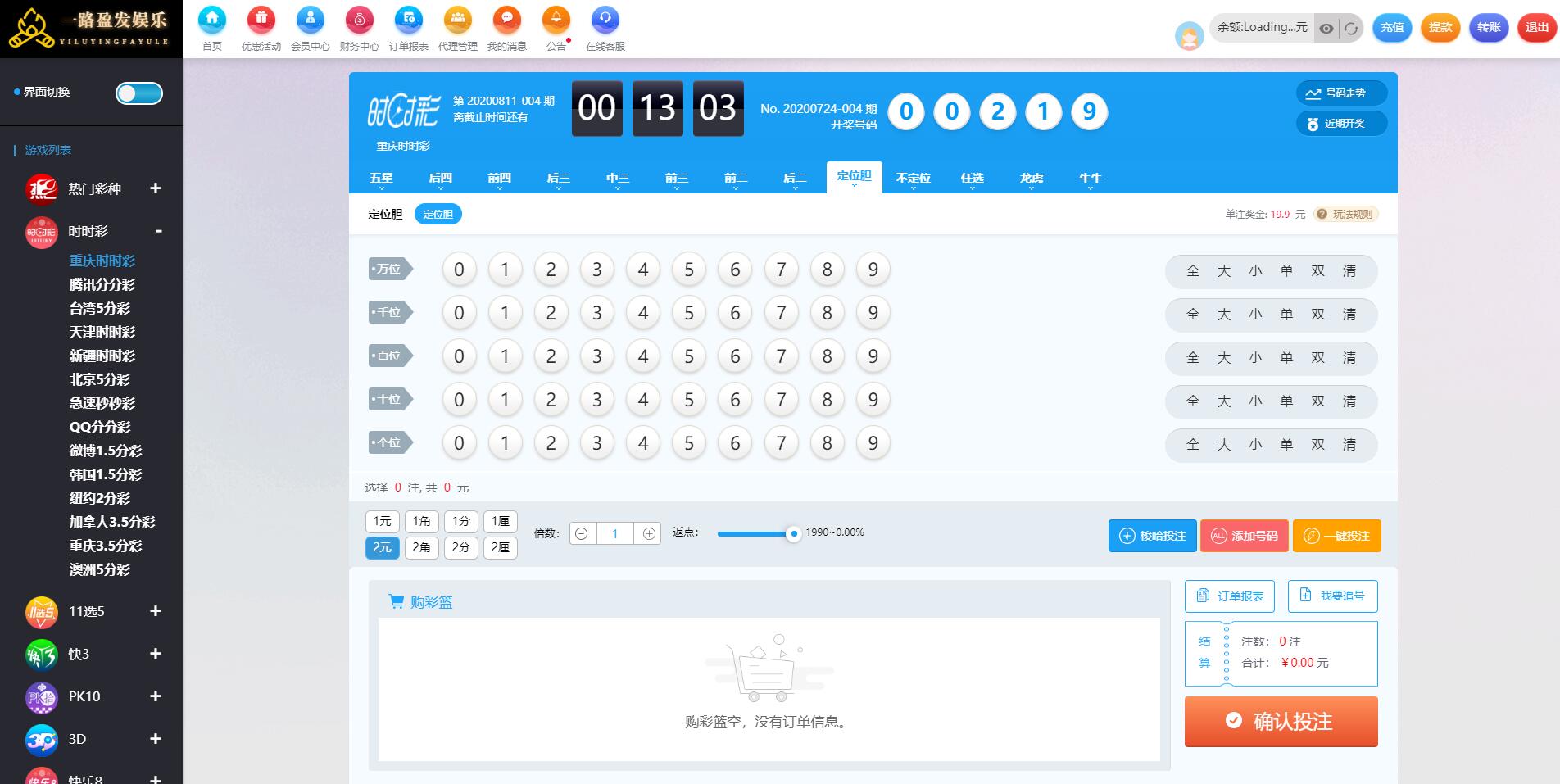Click the user avatar icon

click(1189, 36)
